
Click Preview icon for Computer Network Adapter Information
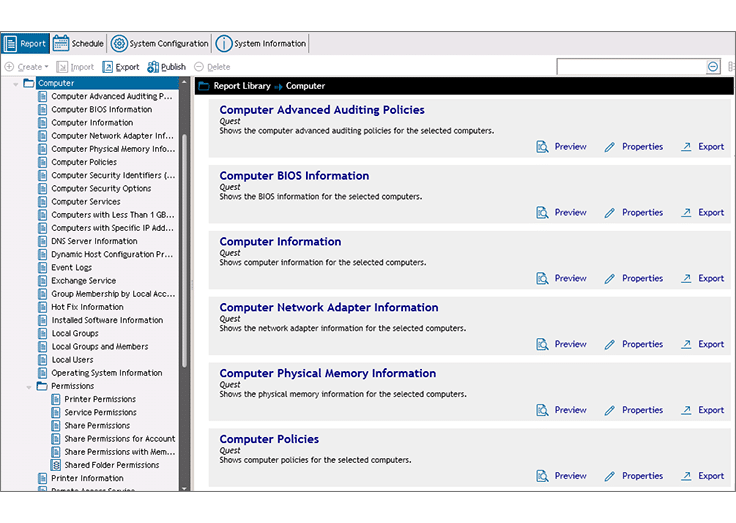point(542,344)
